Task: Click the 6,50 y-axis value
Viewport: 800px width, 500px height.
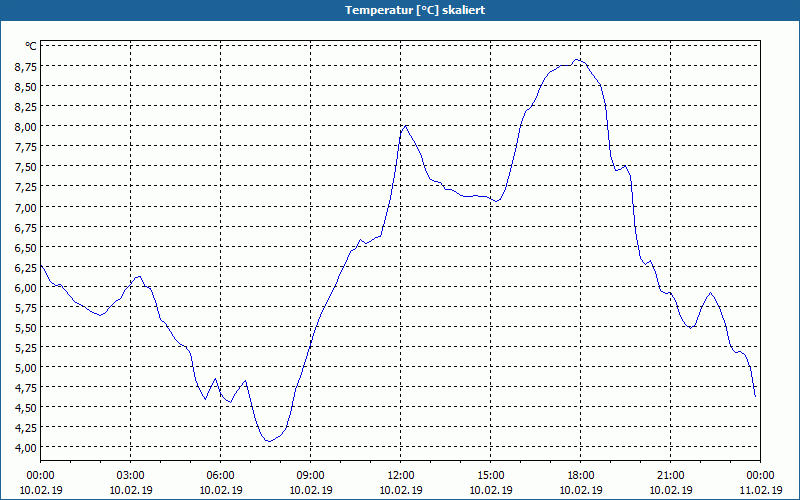Action: click(x=27, y=247)
